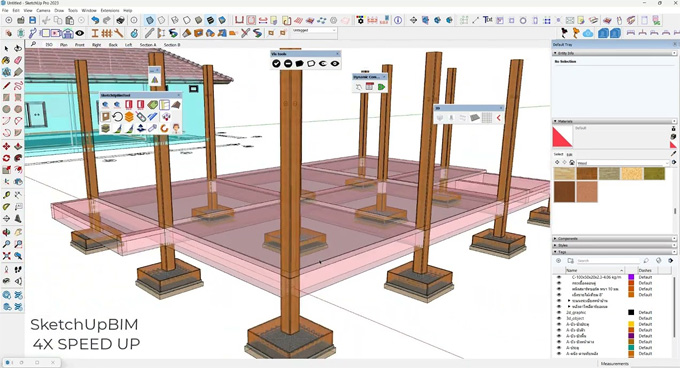The width and height of the screenshot is (680, 368).
Task: Expand the first tag folder arrow
Action: point(569,300)
